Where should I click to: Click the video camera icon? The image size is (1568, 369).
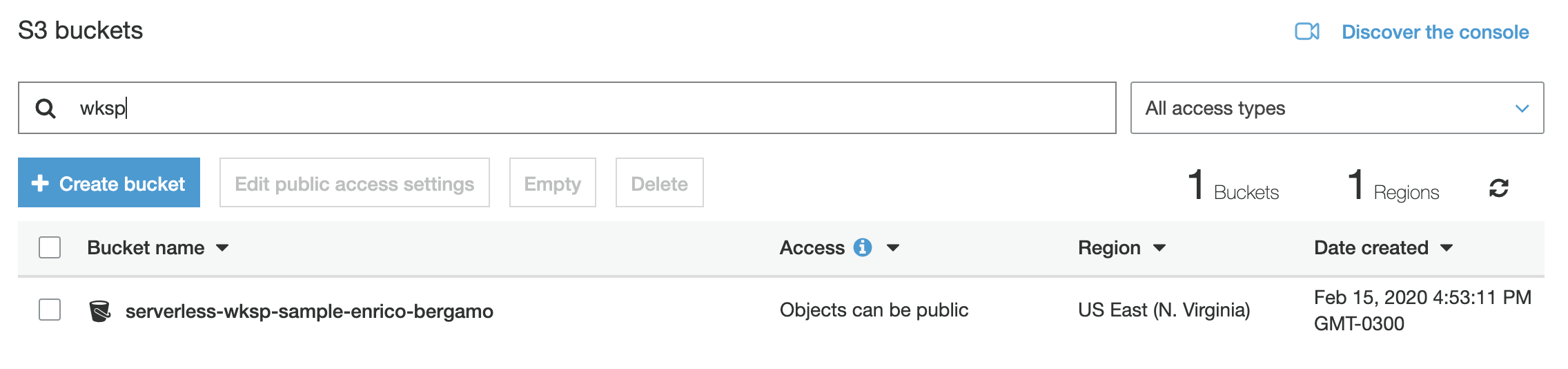point(1307,32)
